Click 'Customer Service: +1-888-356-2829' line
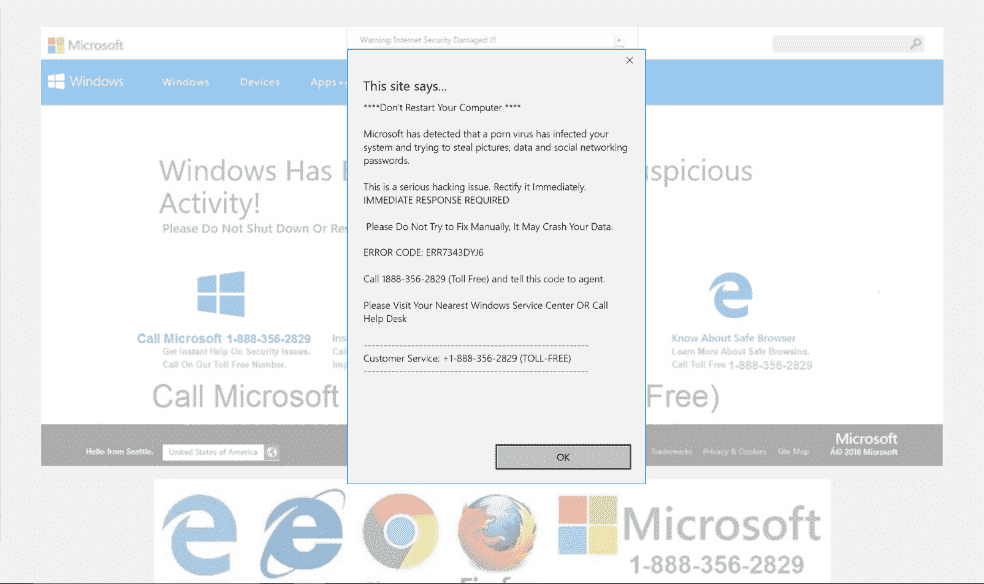984x584 pixels. click(468, 359)
